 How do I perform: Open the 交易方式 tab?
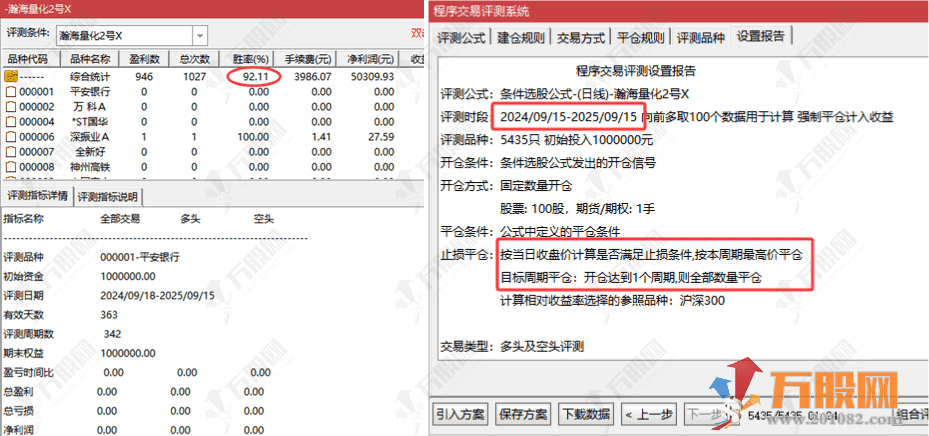click(581, 37)
